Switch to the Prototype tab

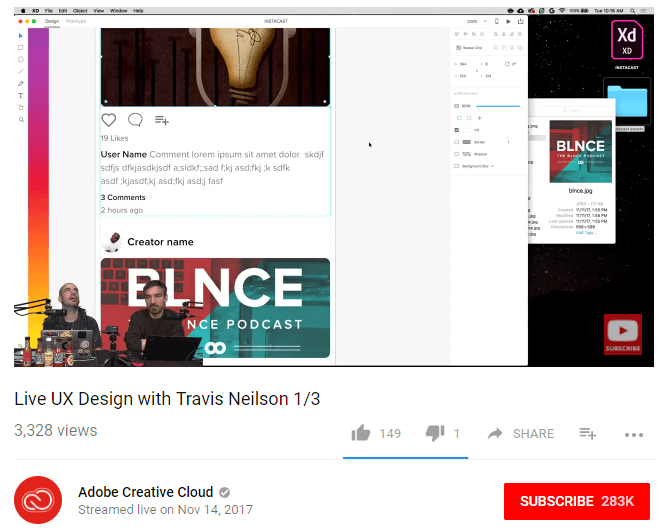[x=76, y=20]
